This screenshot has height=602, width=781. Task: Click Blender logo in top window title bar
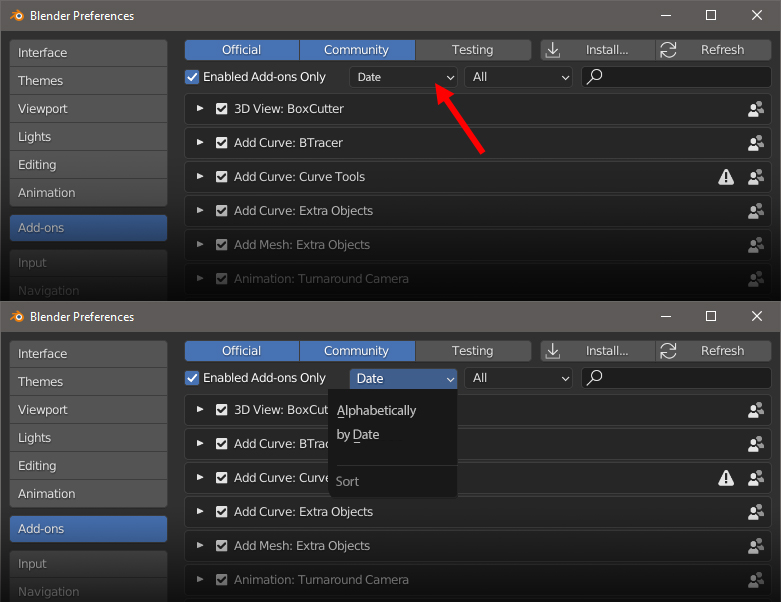pos(17,15)
